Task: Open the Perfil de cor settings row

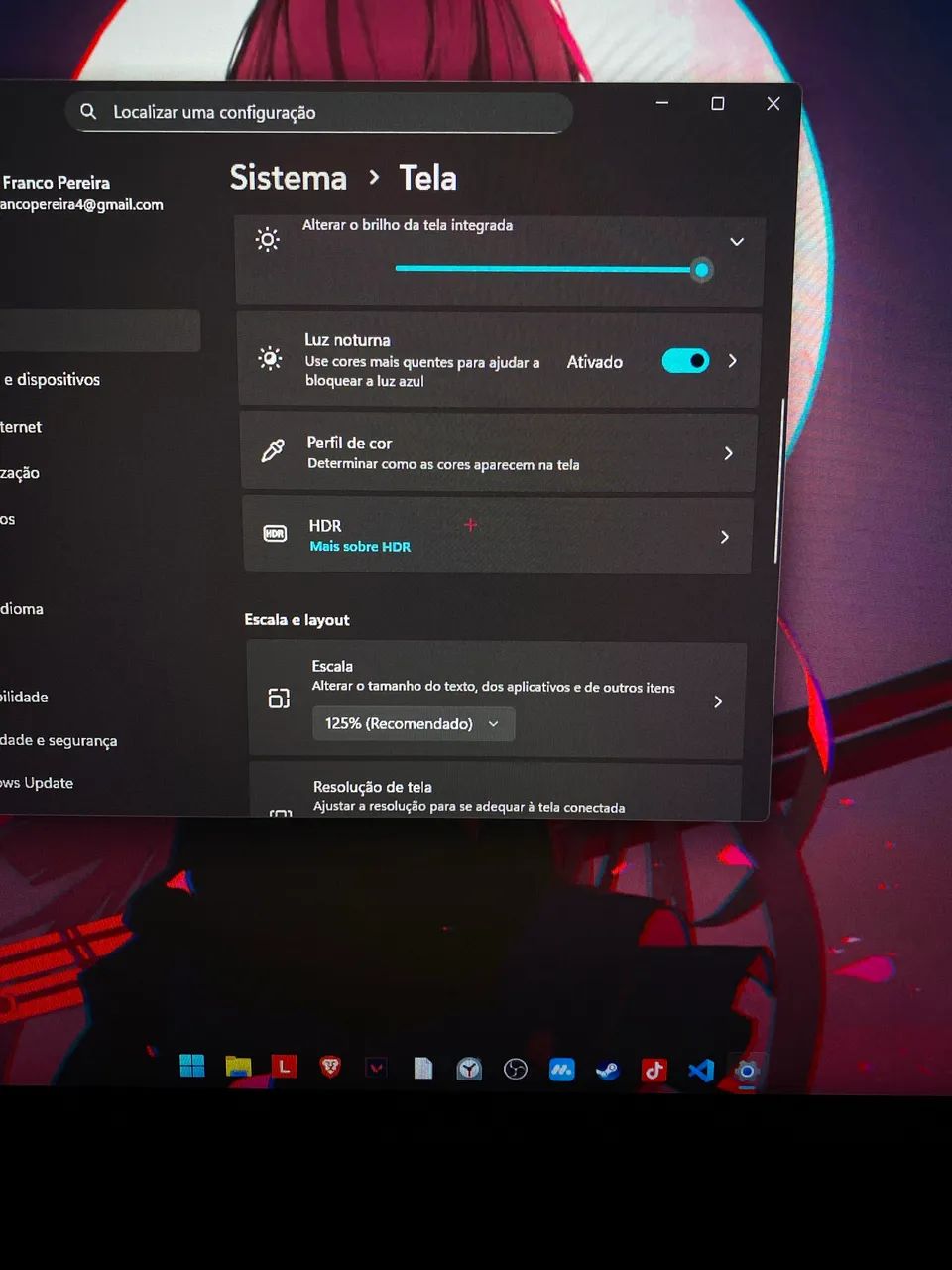Action: [498, 453]
